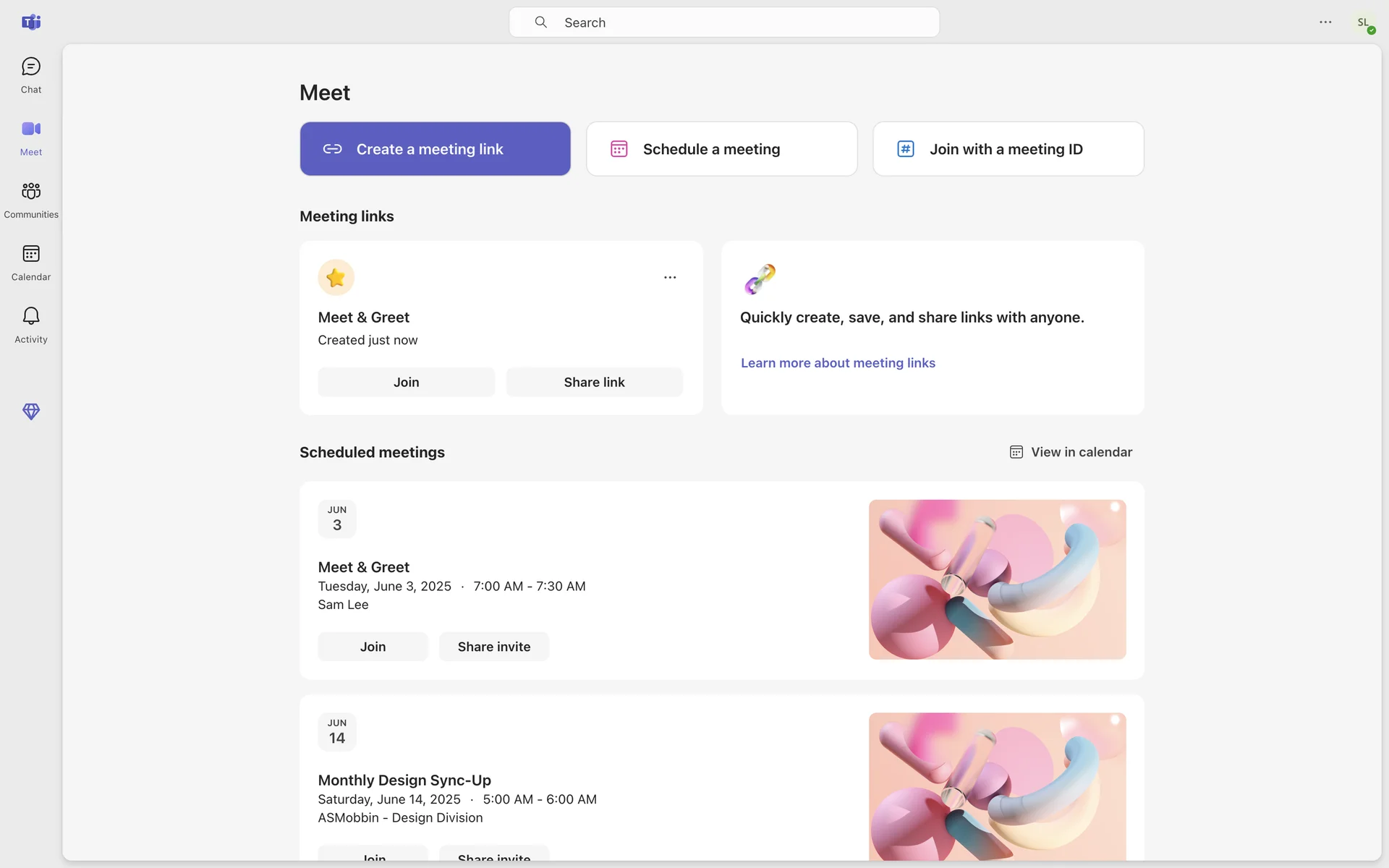Open more options on Meet & Greet link
The height and width of the screenshot is (868, 1389).
coord(670,278)
